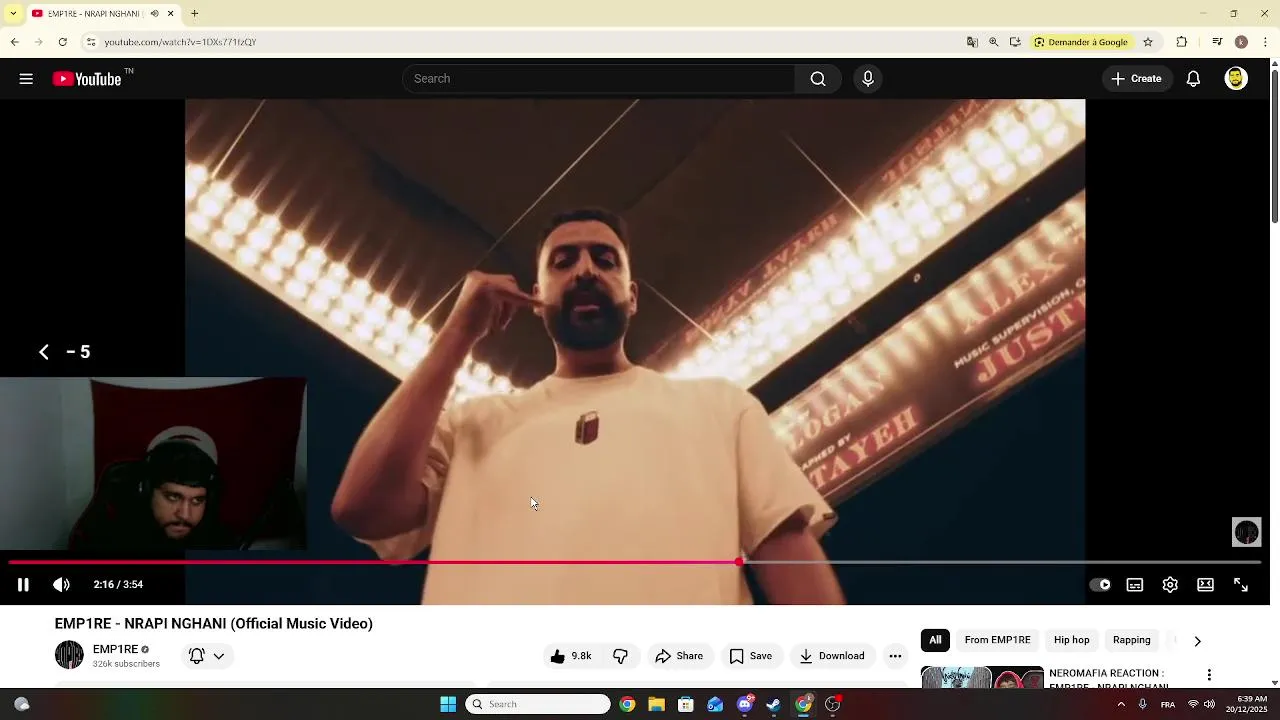
Task: Mute the tab via speaker icon
Action: (x=154, y=13)
